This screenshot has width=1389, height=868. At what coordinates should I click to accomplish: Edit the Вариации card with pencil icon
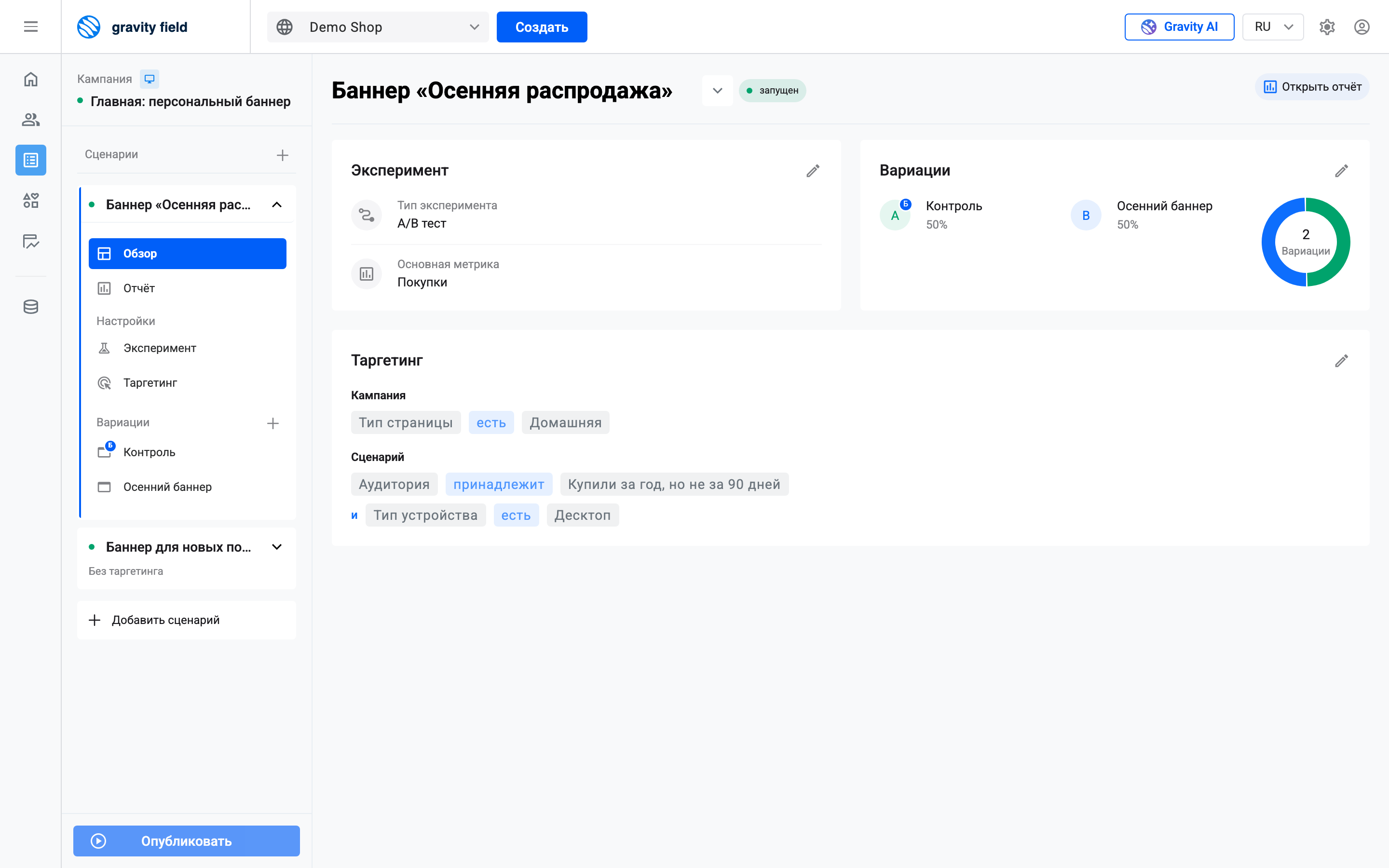[1341, 171]
